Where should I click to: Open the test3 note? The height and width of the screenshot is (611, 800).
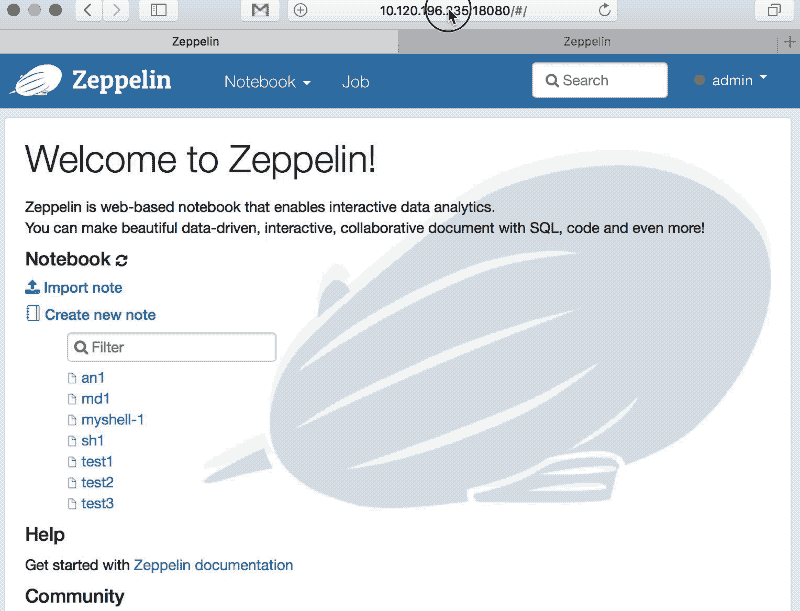[97, 503]
